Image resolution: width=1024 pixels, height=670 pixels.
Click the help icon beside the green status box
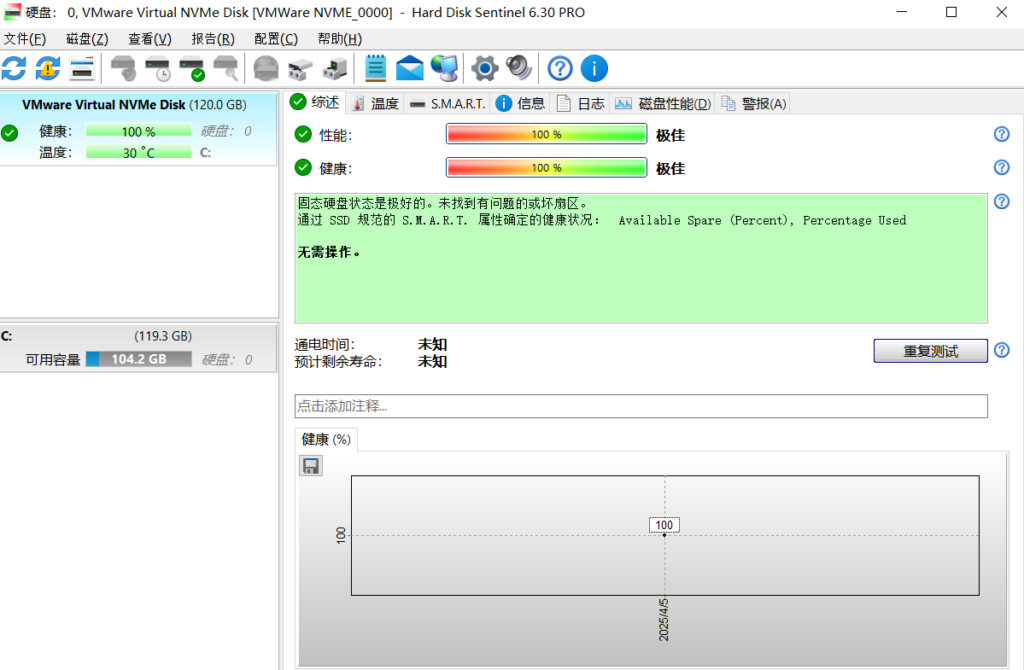(1001, 201)
